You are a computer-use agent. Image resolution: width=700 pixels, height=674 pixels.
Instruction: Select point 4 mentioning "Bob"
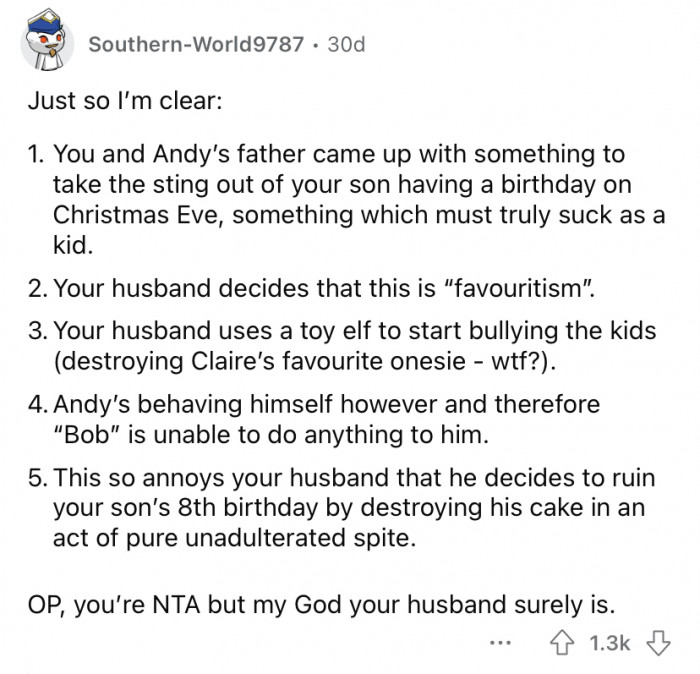click(314, 419)
